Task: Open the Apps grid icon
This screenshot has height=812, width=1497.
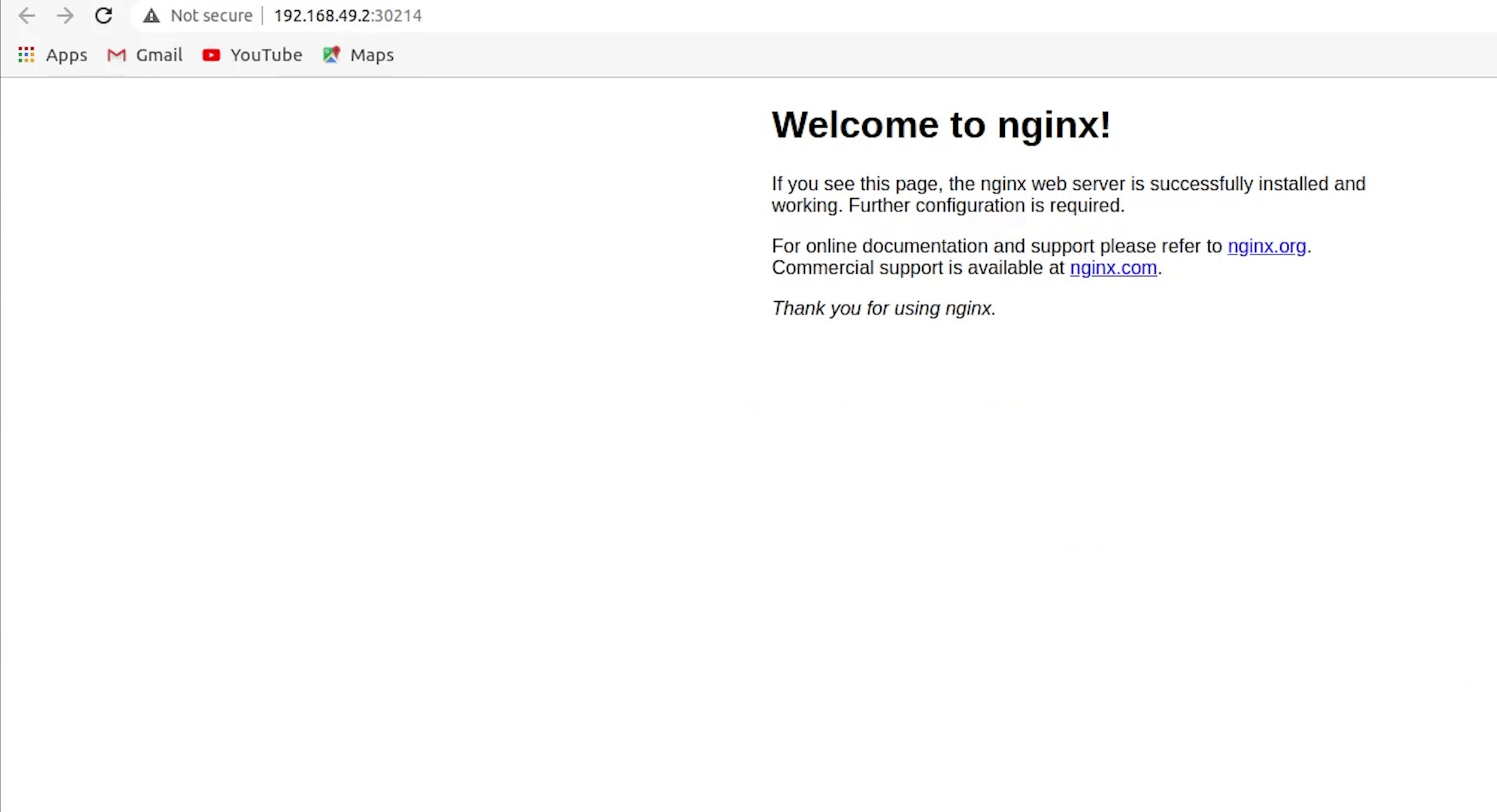Action: coord(26,55)
